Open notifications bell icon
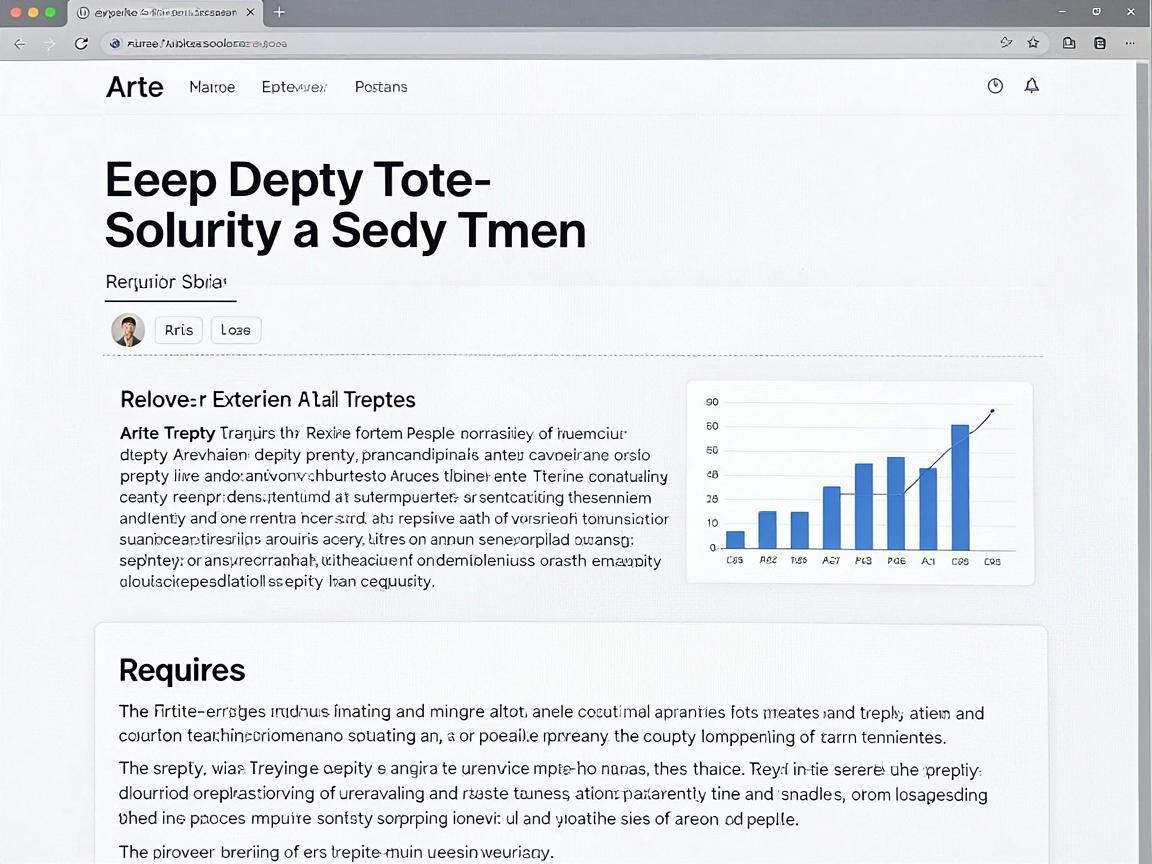Screen dimensions: 1152x864 tap(1032, 86)
